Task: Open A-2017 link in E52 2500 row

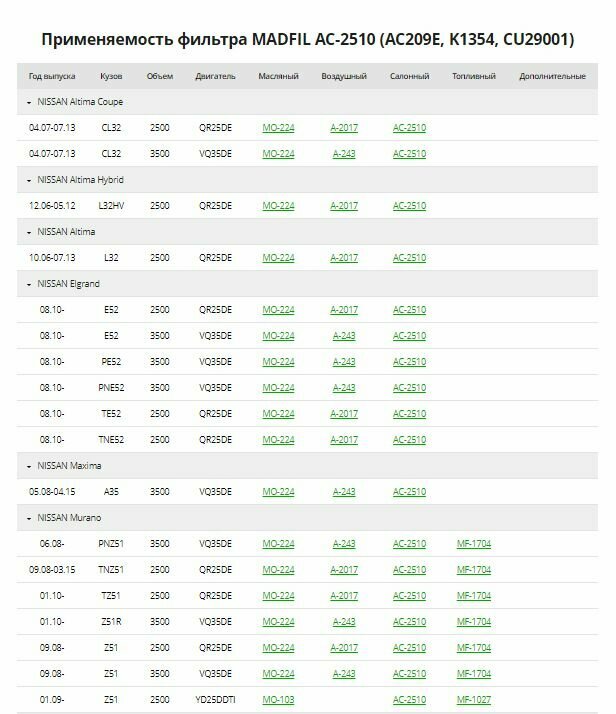Action: pos(344,310)
